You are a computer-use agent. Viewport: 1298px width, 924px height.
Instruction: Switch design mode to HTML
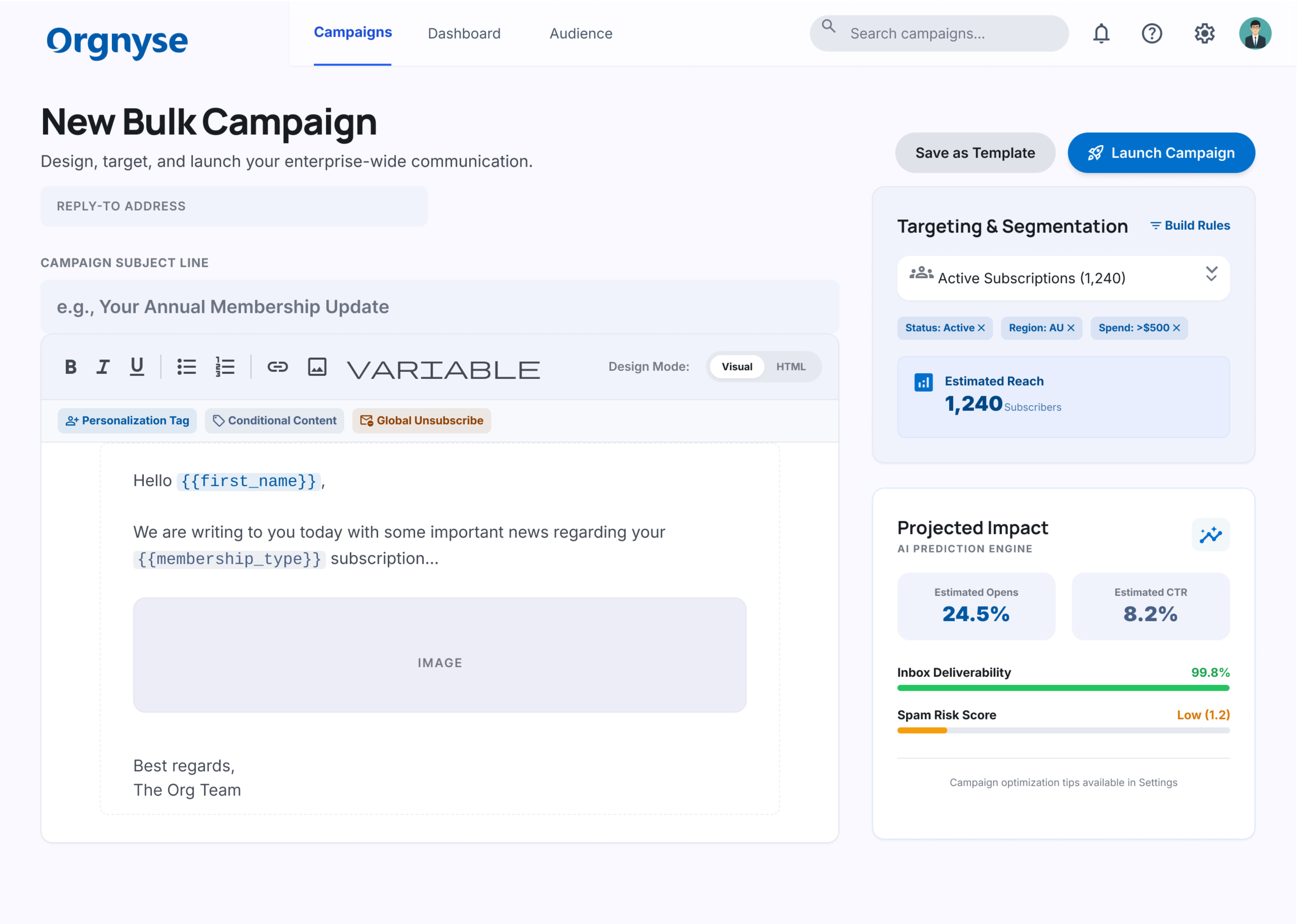791,367
